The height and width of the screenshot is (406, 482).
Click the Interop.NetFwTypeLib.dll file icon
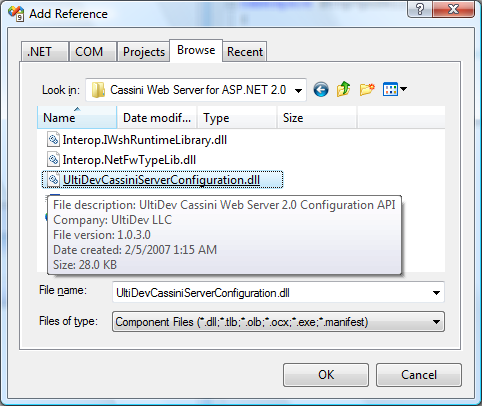(53, 160)
